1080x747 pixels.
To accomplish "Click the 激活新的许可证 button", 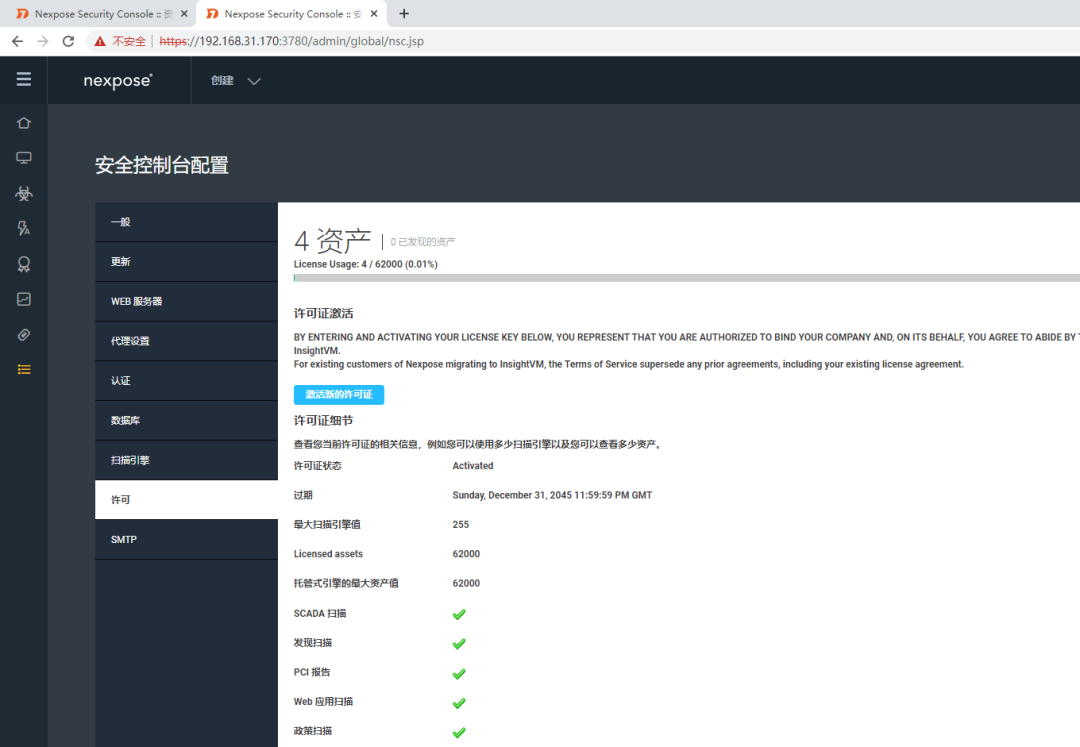I will 339,394.
